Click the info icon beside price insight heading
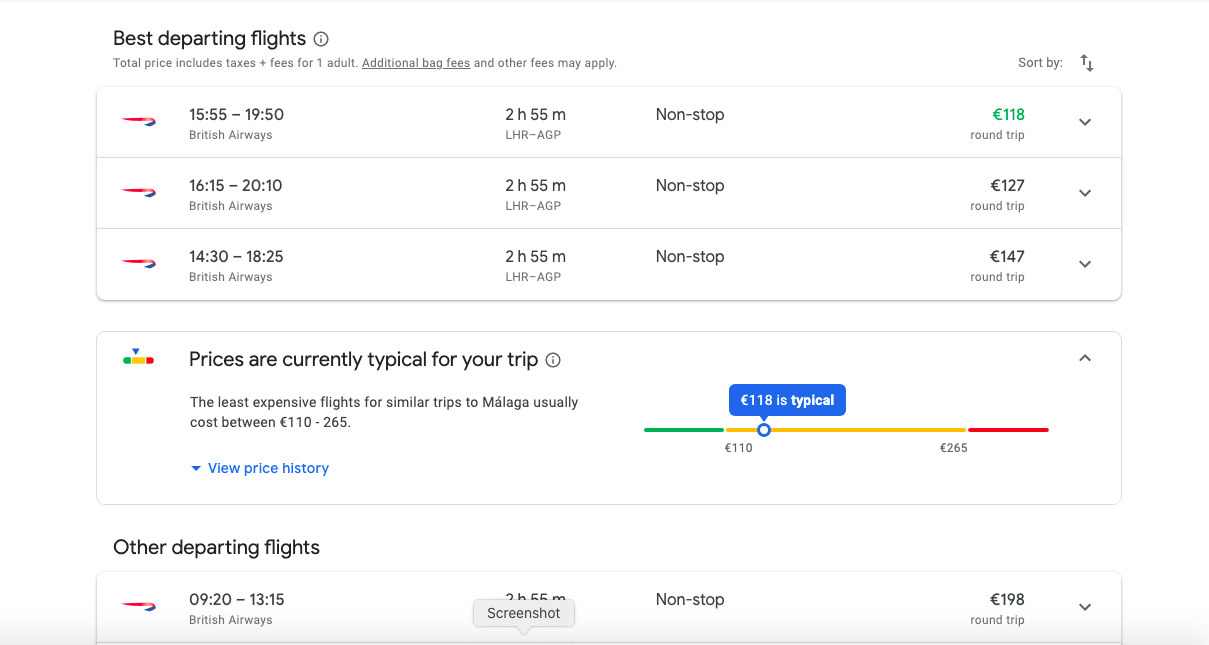Image resolution: width=1209 pixels, height=645 pixels. [553, 360]
